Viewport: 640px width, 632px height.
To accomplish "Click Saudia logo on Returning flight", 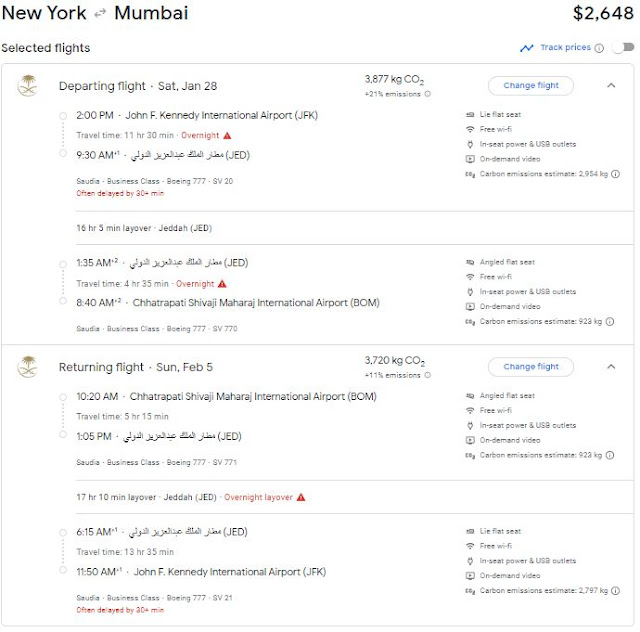I will point(28,366).
